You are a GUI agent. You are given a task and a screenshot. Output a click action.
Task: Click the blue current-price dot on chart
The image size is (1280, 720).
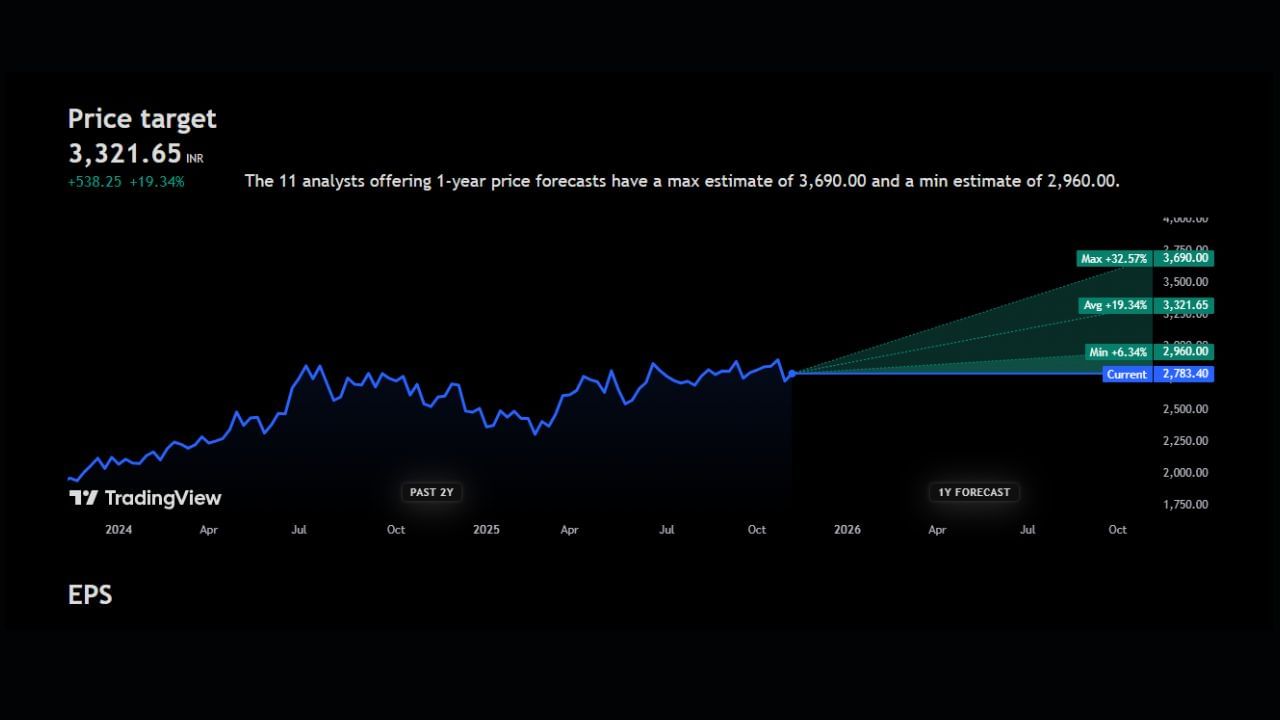[x=792, y=373]
